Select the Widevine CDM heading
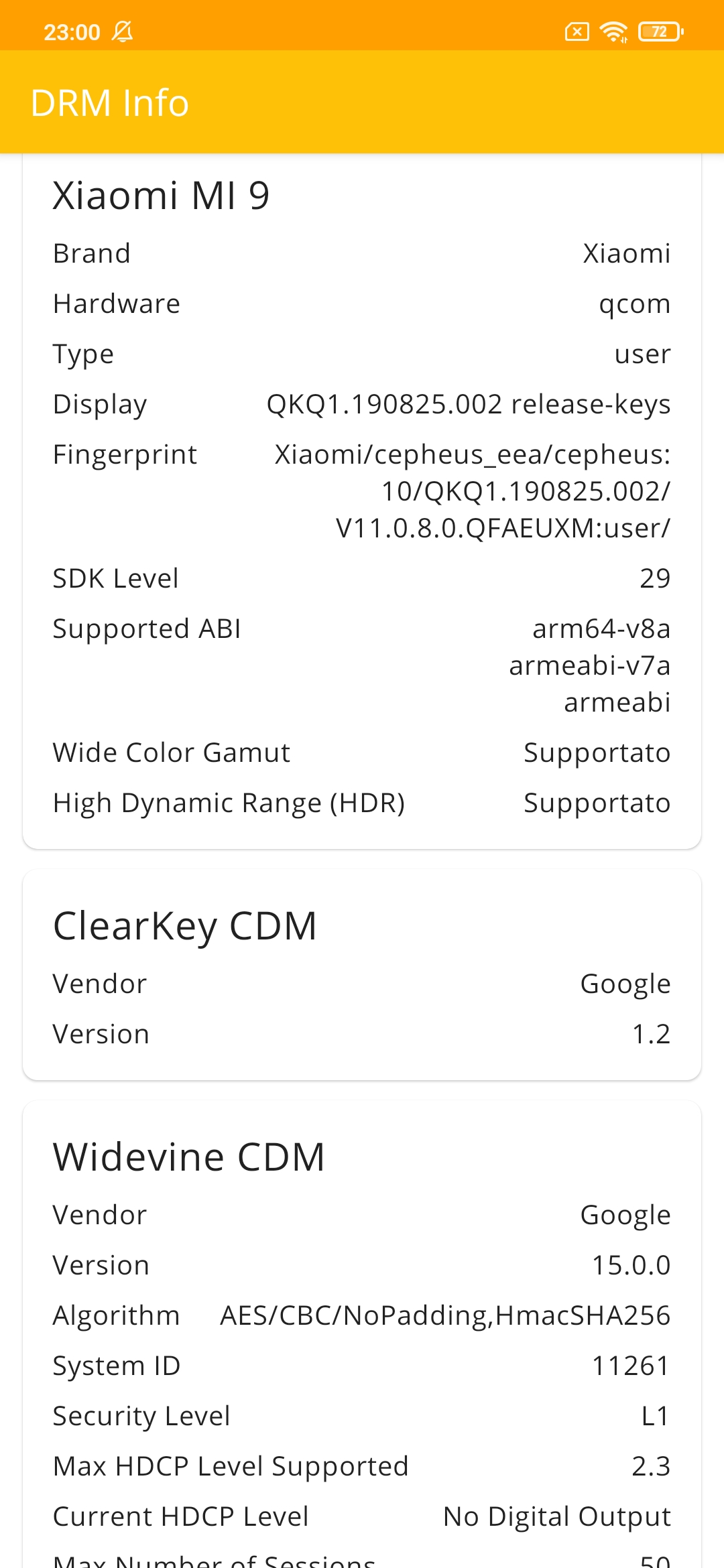724x1568 pixels. point(189,1157)
